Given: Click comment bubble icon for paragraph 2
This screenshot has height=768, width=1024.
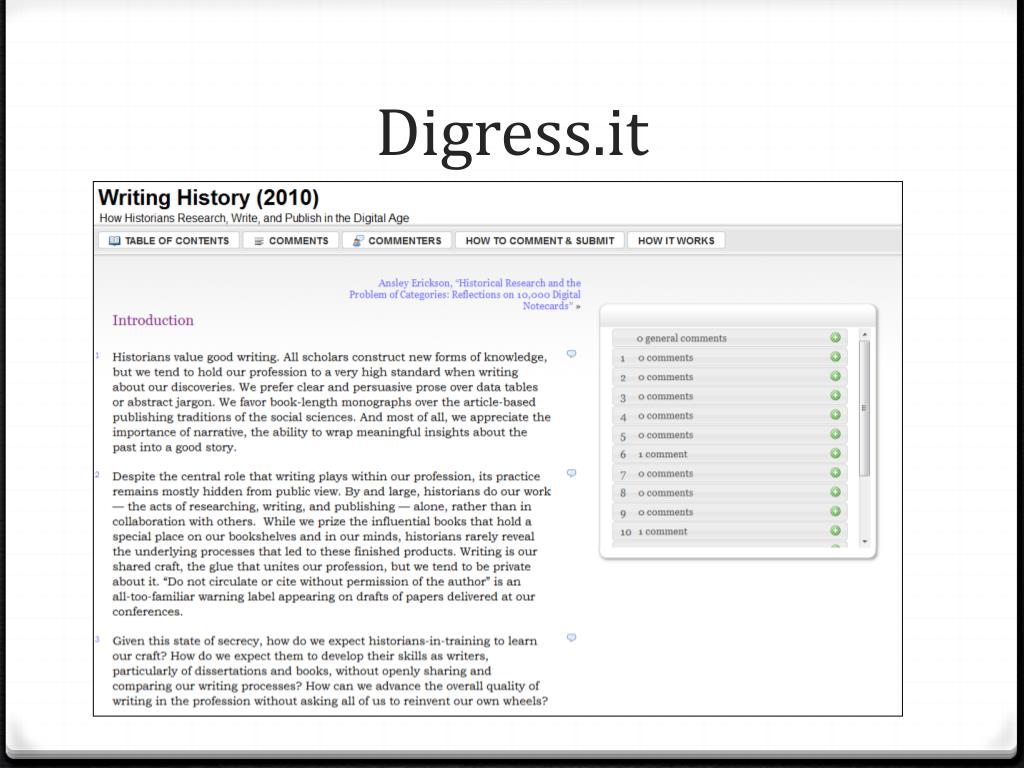Looking at the screenshot, I should [571, 473].
